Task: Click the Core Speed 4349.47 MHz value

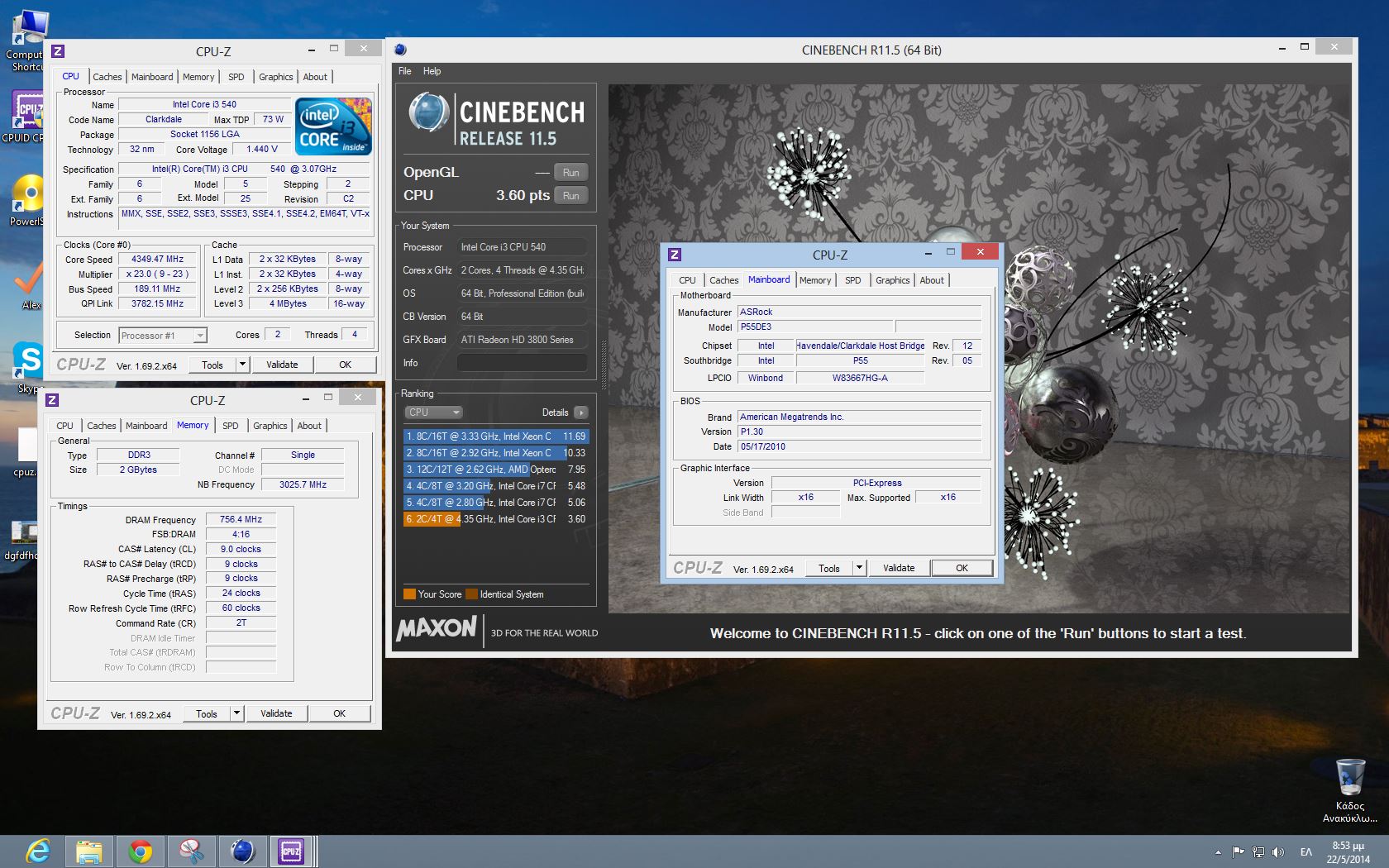Action: (x=157, y=259)
